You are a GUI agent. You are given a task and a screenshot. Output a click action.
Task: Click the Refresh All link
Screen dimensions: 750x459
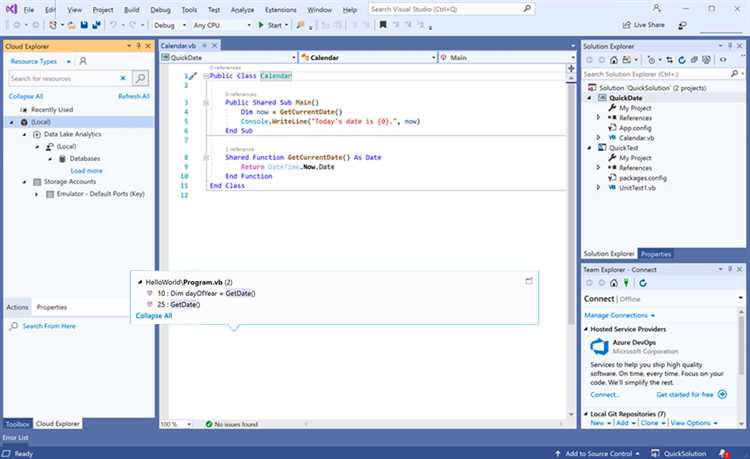pyautogui.click(x=133, y=97)
